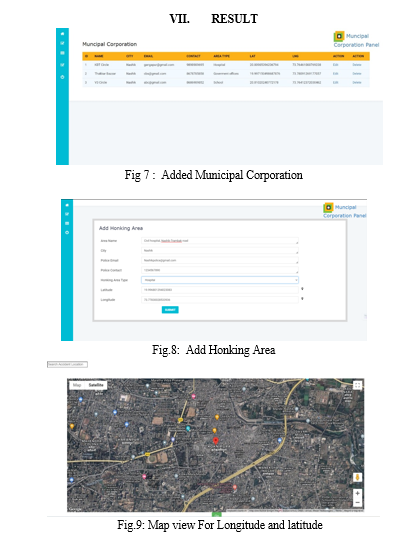Open home icon in Fig 7 sidebar
The width and height of the screenshot is (401, 534).
(x=62, y=34)
